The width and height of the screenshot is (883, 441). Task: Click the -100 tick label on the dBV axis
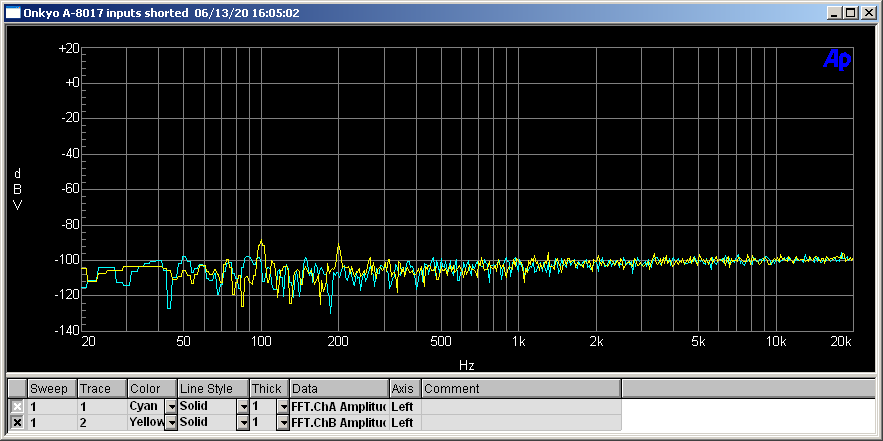point(66,260)
